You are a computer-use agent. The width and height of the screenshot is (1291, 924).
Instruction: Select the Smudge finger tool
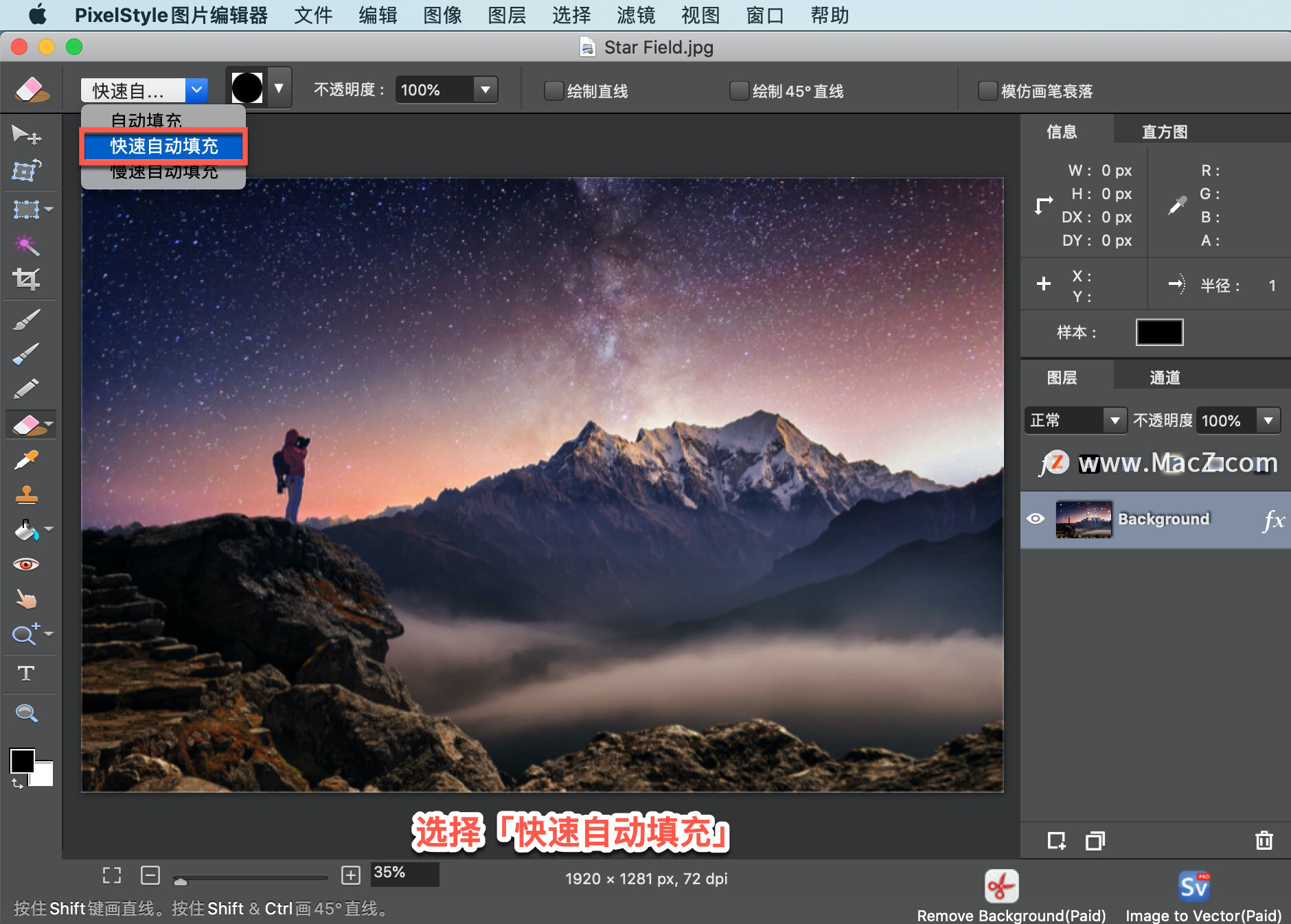click(x=26, y=600)
